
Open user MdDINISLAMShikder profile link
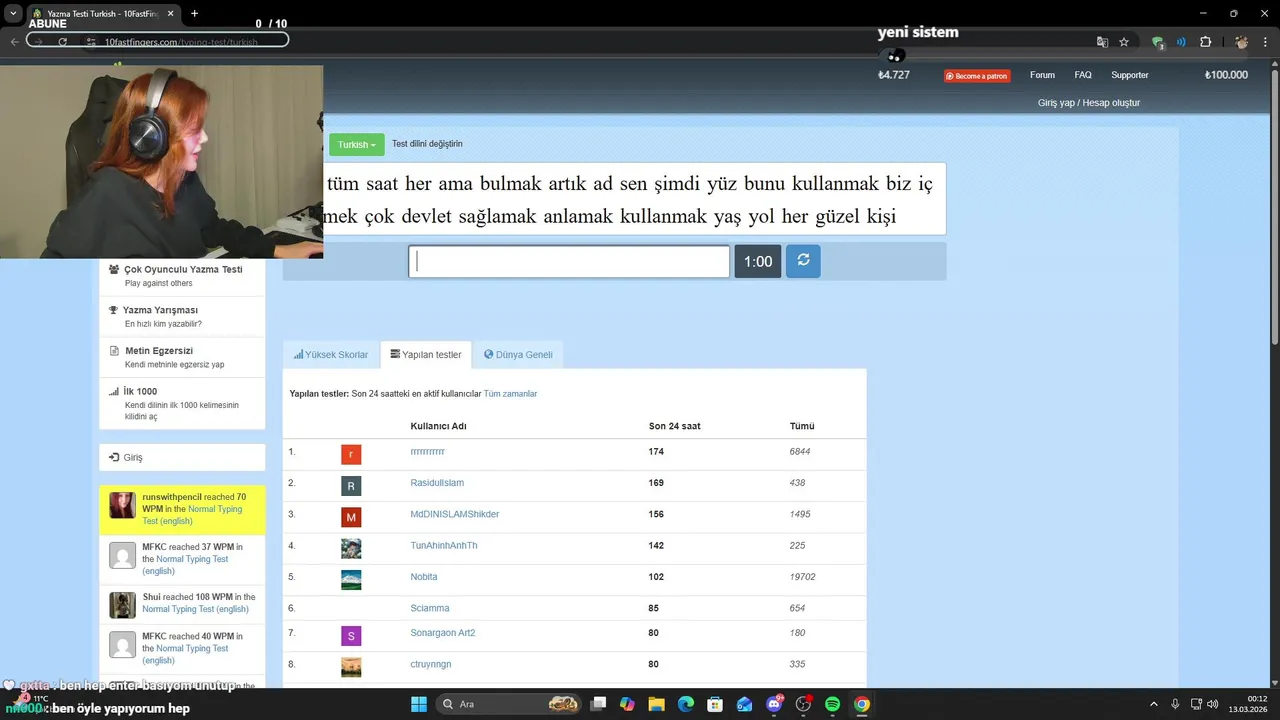[454, 514]
